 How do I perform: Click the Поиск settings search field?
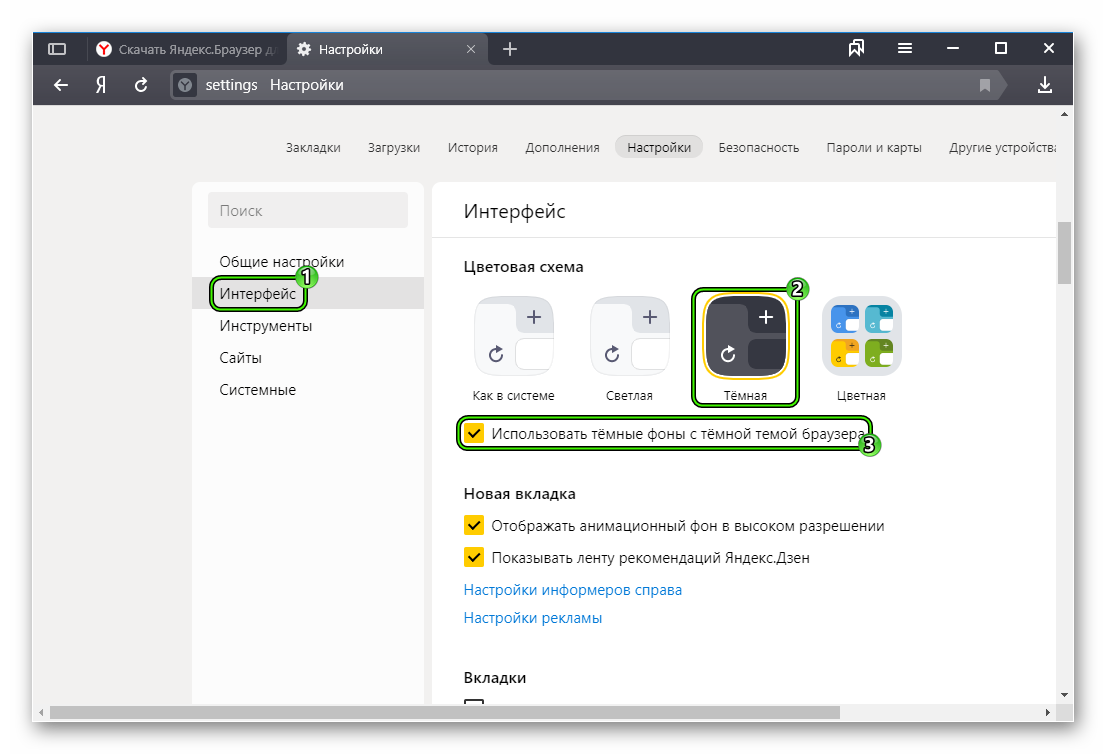click(308, 211)
